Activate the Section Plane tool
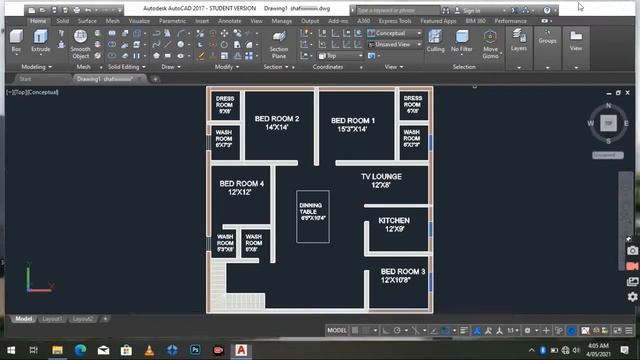 279,44
